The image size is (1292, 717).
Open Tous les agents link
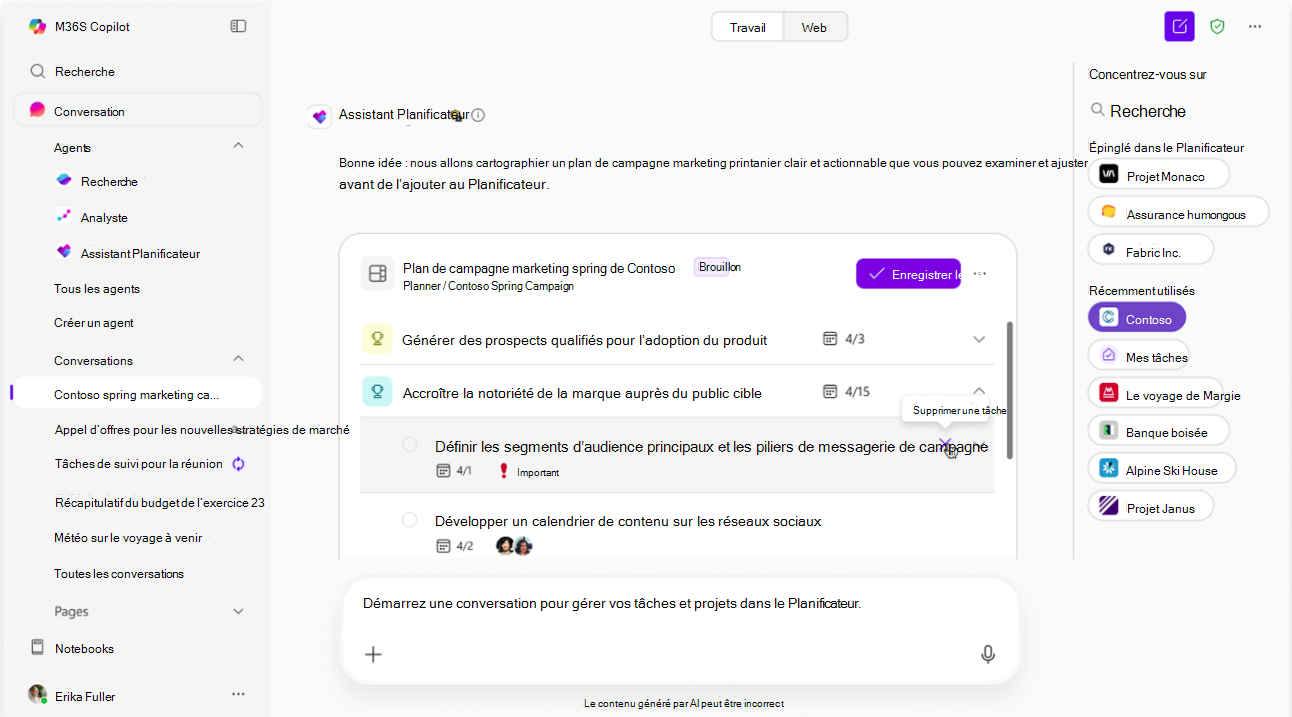pos(97,289)
